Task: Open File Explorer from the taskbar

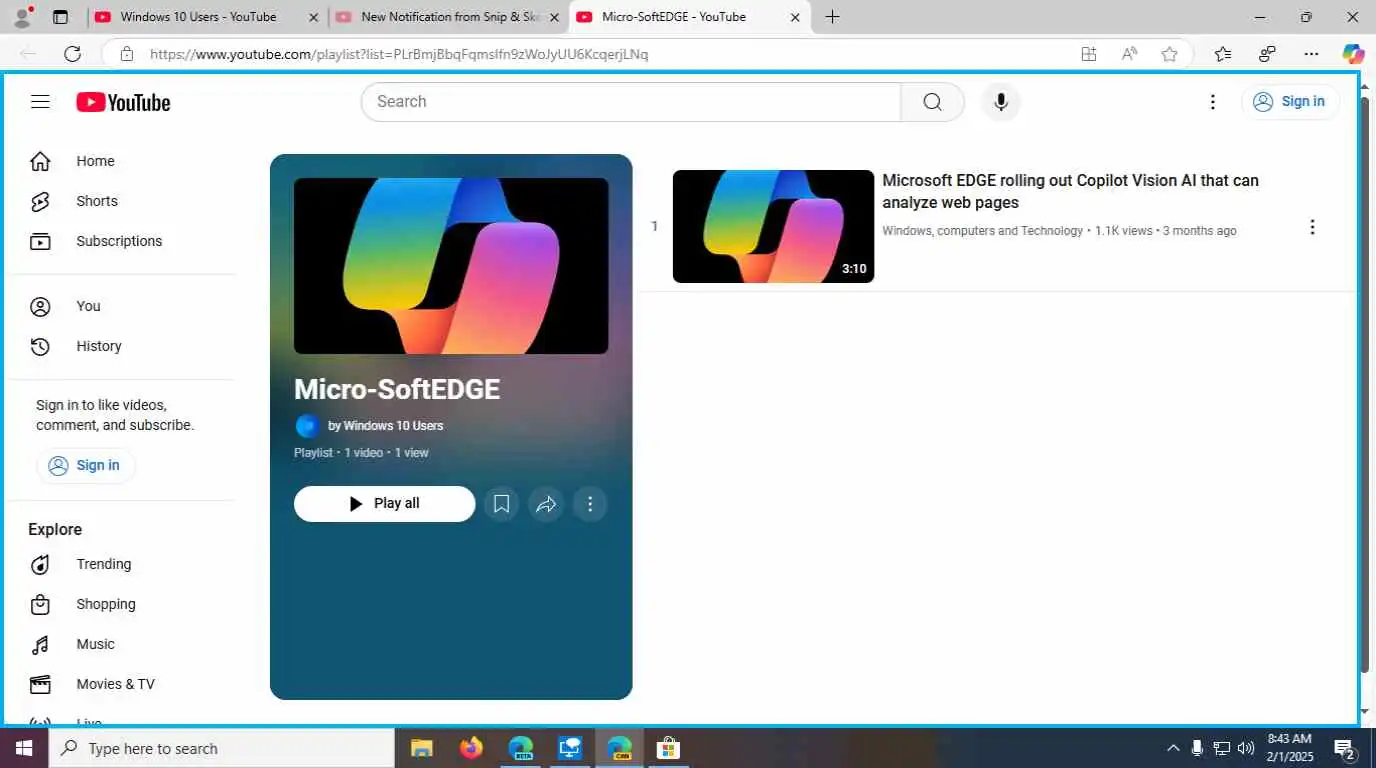Action: pyautogui.click(x=421, y=748)
